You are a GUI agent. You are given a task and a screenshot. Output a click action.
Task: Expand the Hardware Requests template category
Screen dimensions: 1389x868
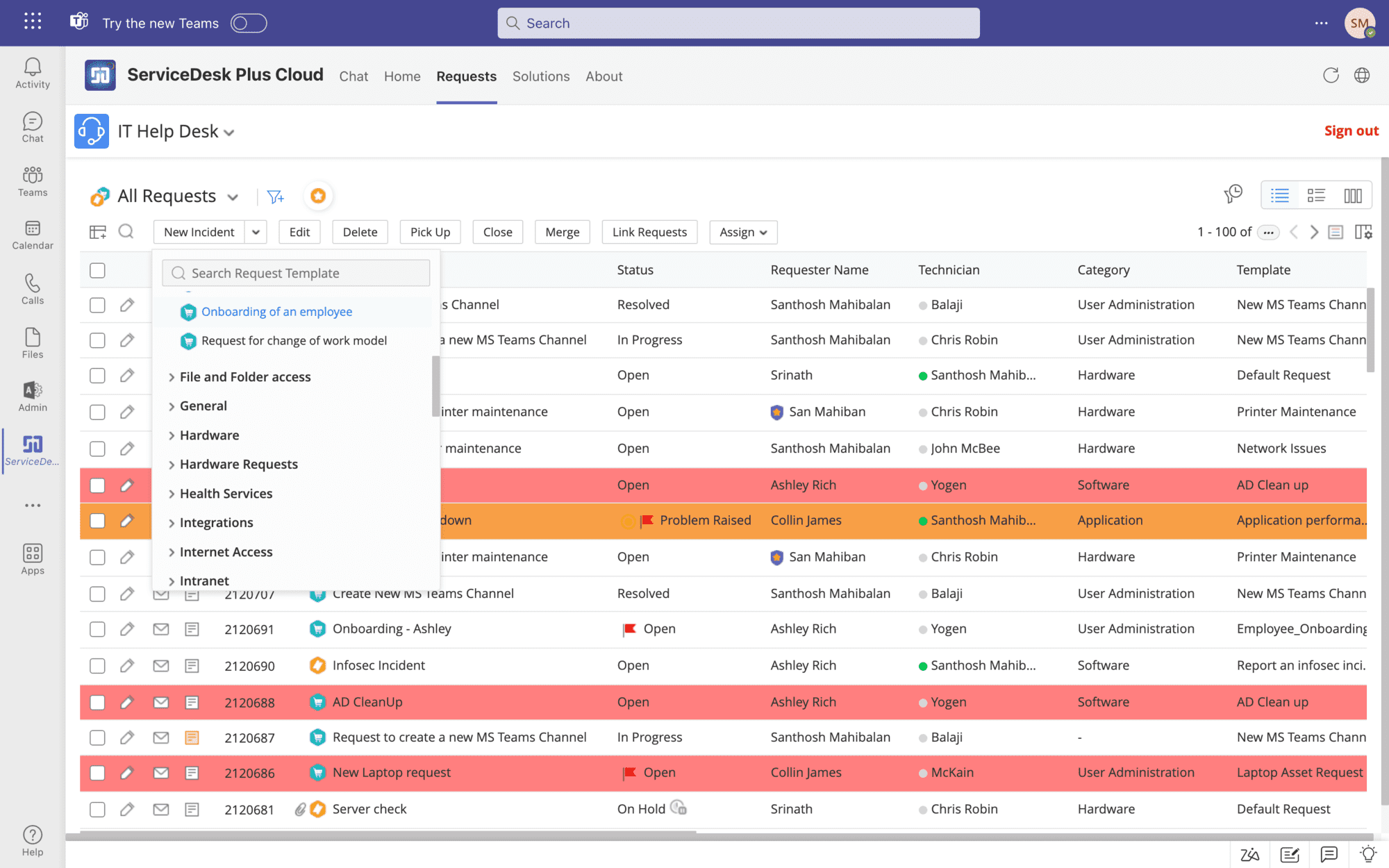pyautogui.click(x=238, y=465)
